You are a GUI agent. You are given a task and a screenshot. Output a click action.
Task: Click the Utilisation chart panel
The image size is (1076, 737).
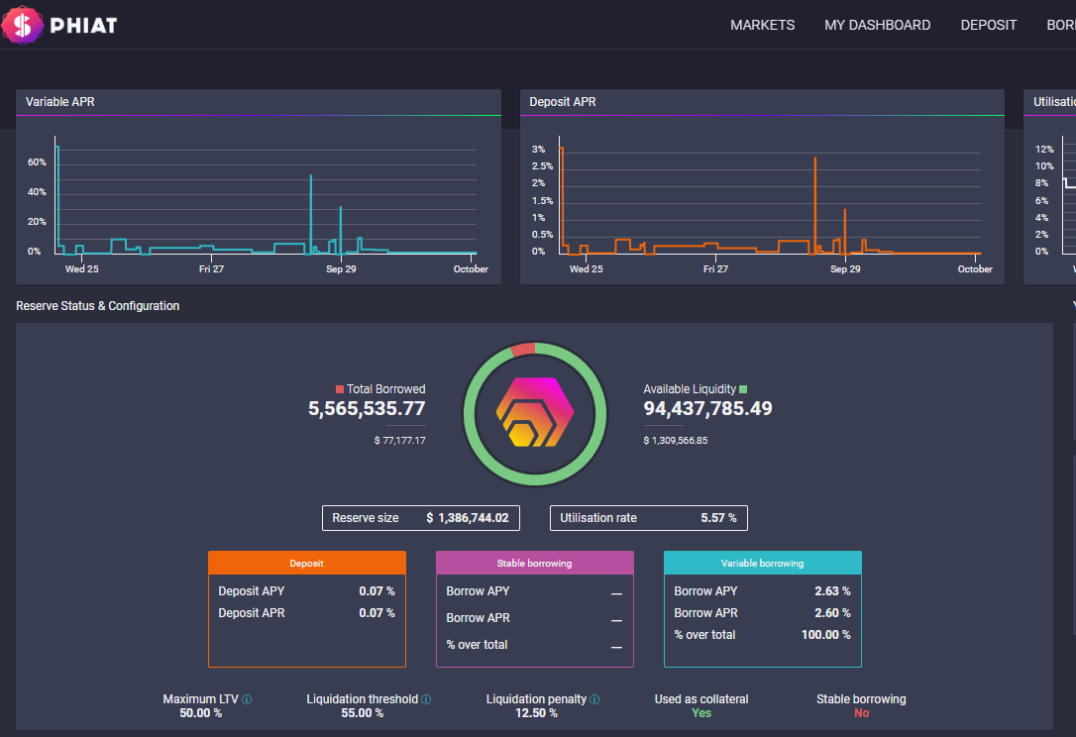1050,187
